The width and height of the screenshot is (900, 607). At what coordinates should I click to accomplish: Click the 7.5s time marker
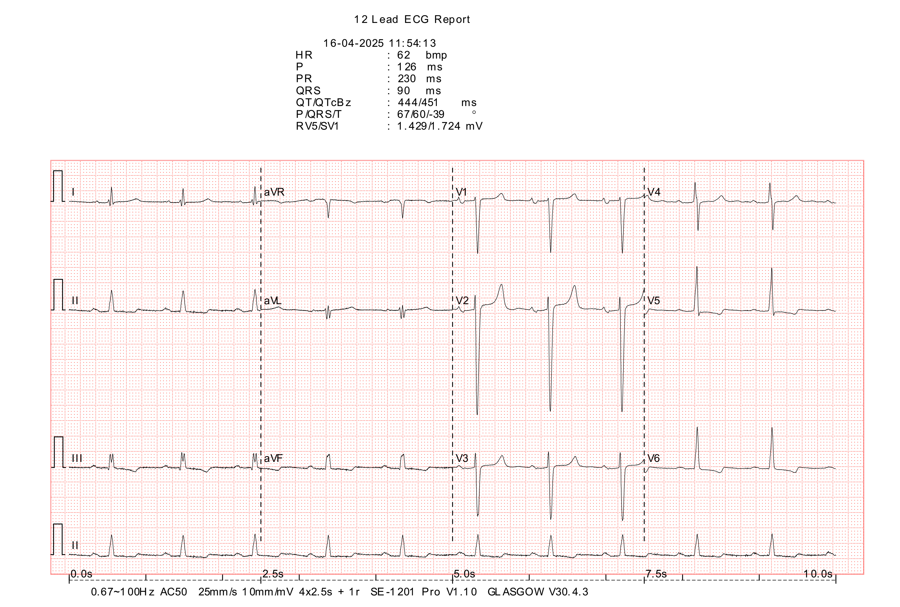[x=655, y=574]
